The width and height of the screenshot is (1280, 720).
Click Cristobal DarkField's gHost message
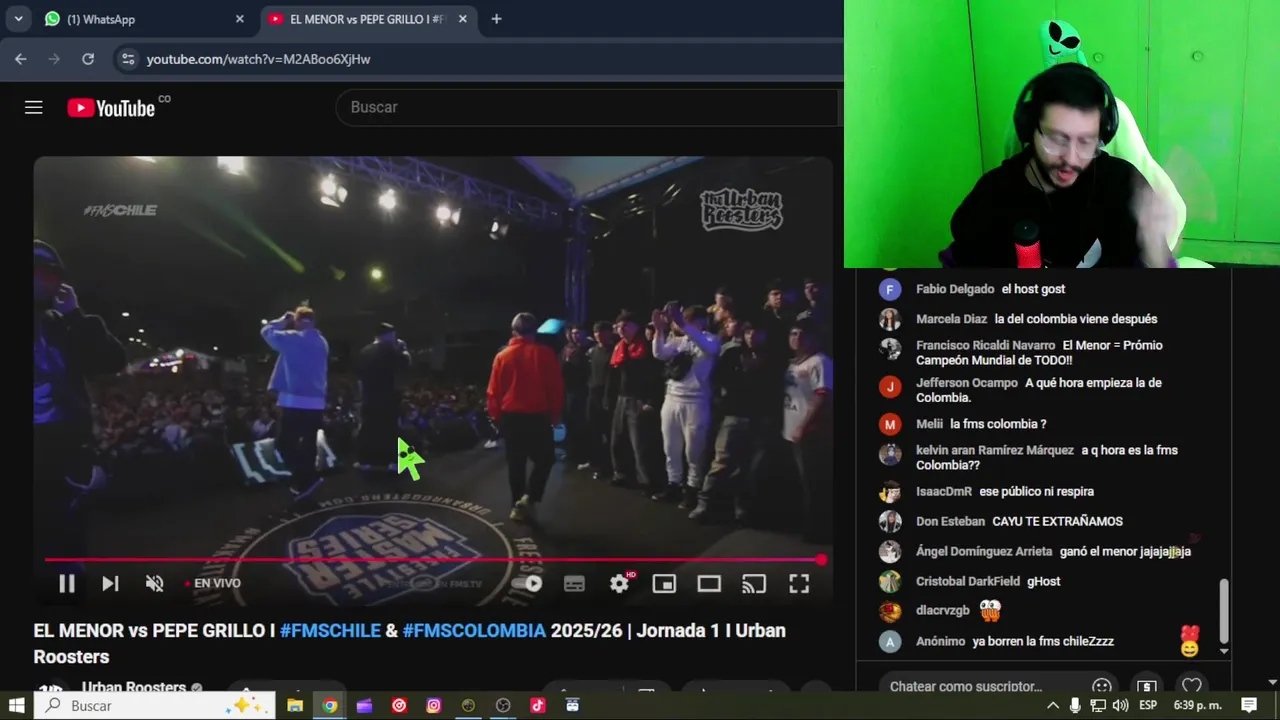click(x=1043, y=581)
